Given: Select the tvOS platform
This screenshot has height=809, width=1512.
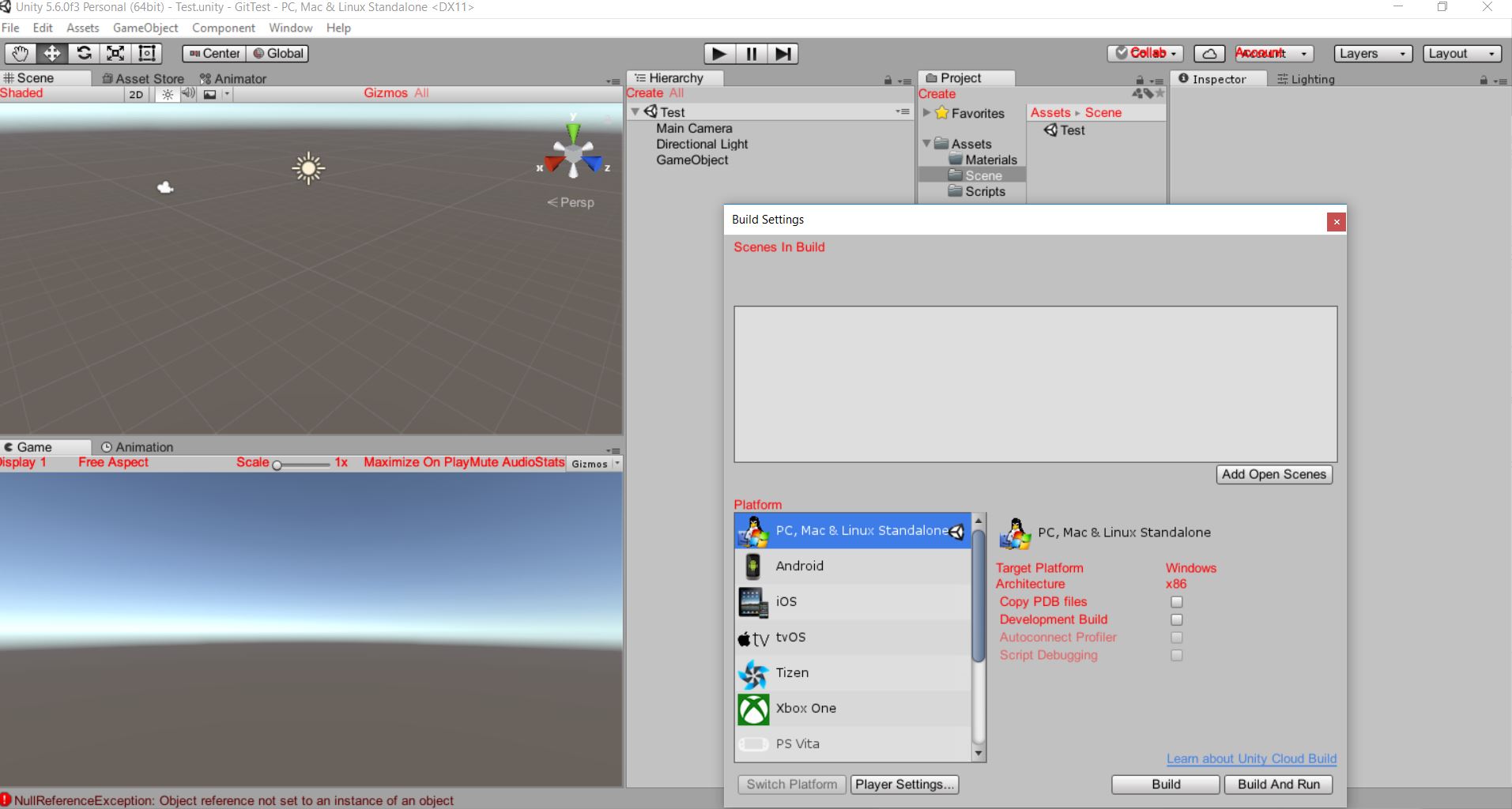Looking at the screenshot, I should coord(853,638).
